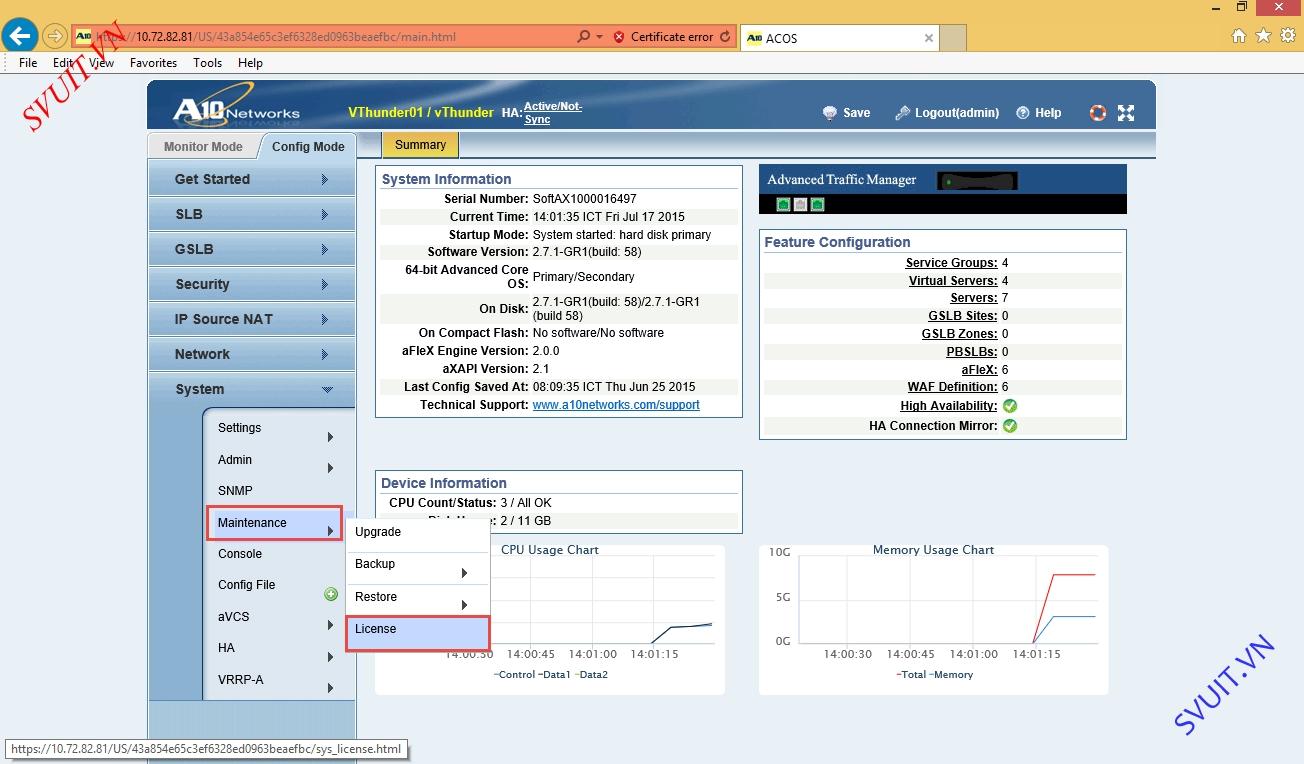Click the HA Connection Mirror green check icon

click(x=1010, y=426)
